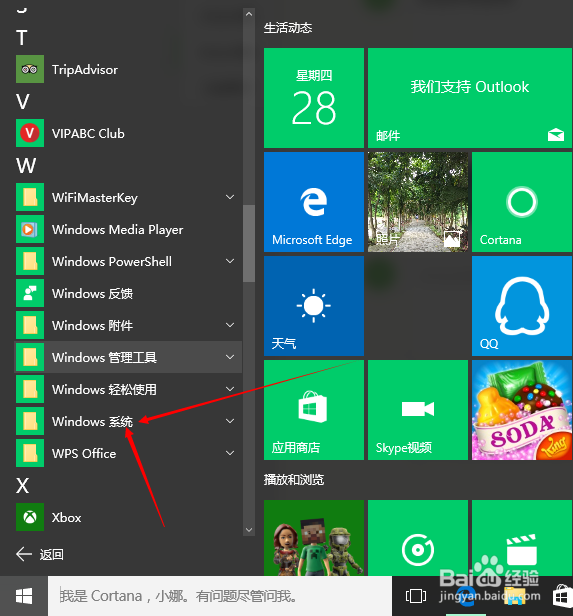The width and height of the screenshot is (573, 616).
Task: Open the Microsoft Edge tile
Action: [x=314, y=202]
